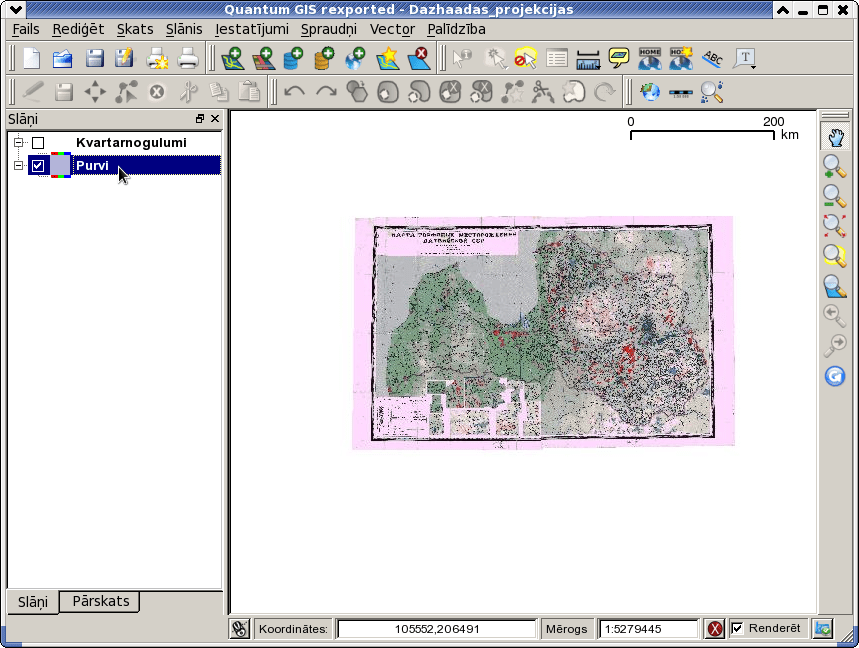Viewport: 859px width, 648px height.
Task: Open the window menu arrow in the title bar
Action: click(14, 9)
